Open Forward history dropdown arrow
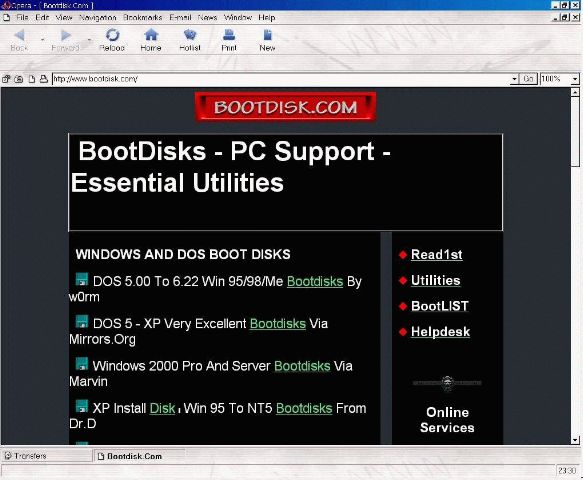The width and height of the screenshot is (583, 480). 89,39
